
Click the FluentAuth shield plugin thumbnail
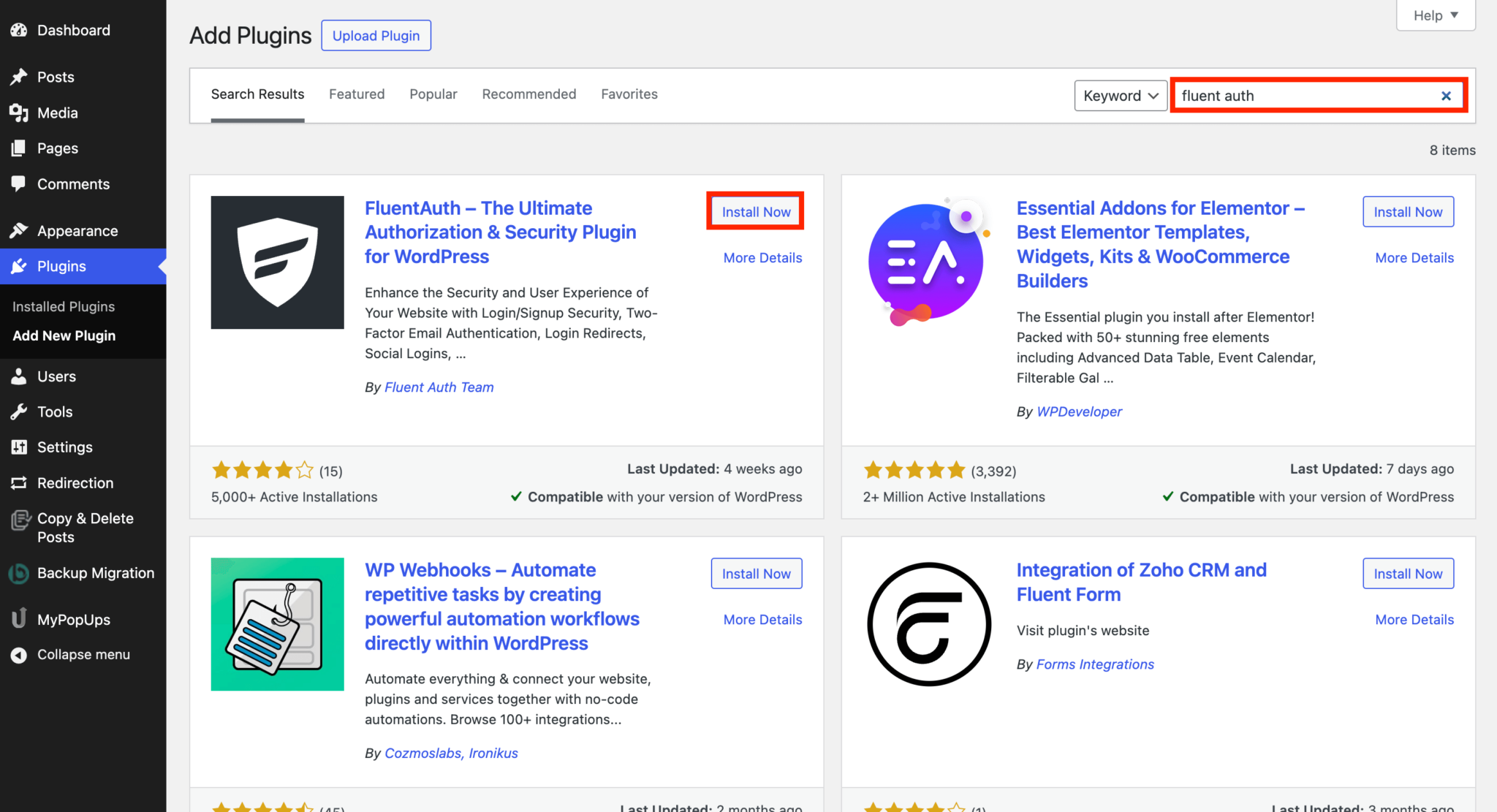277,262
